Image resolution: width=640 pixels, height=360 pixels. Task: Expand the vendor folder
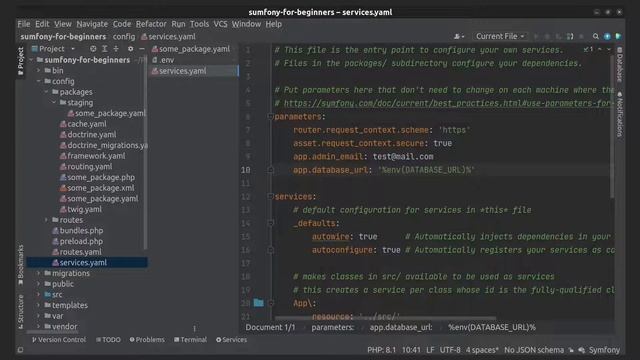point(39,327)
